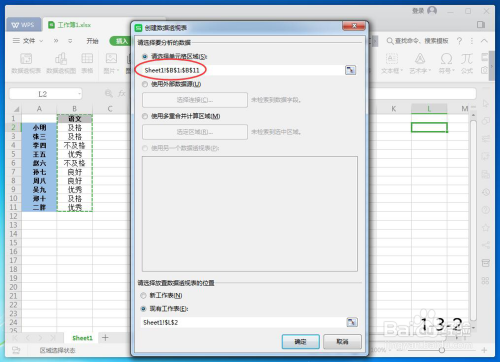Select column header K
The width and height of the screenshot is (500, 362).
[x=394, y=109]
